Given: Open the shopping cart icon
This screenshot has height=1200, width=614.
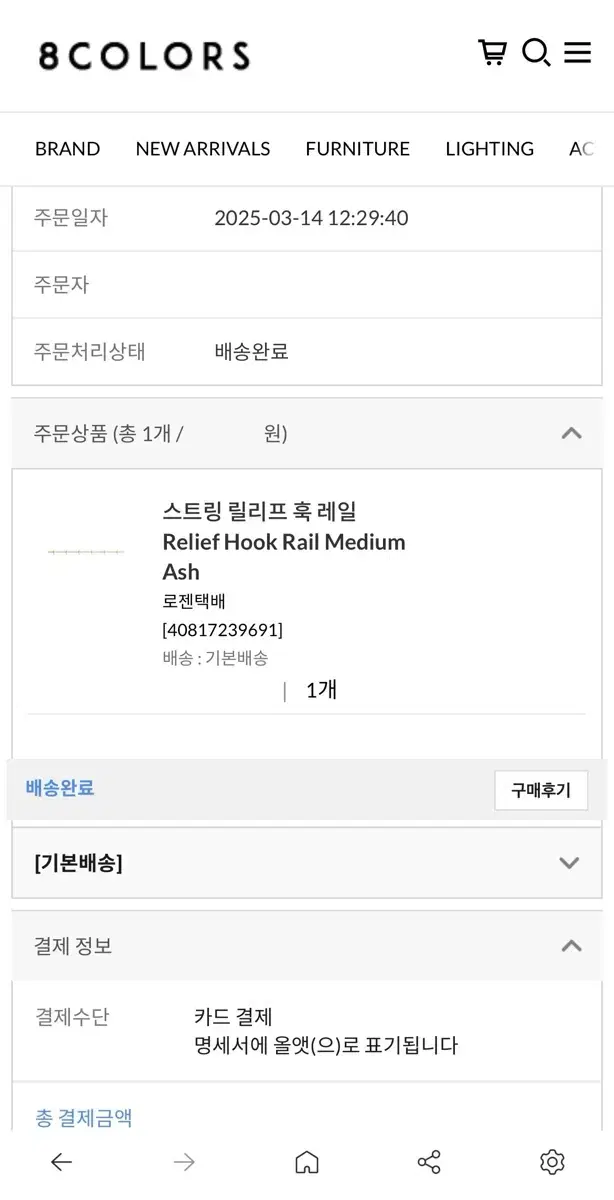Looking at the screenshot, I should (492, 52).
